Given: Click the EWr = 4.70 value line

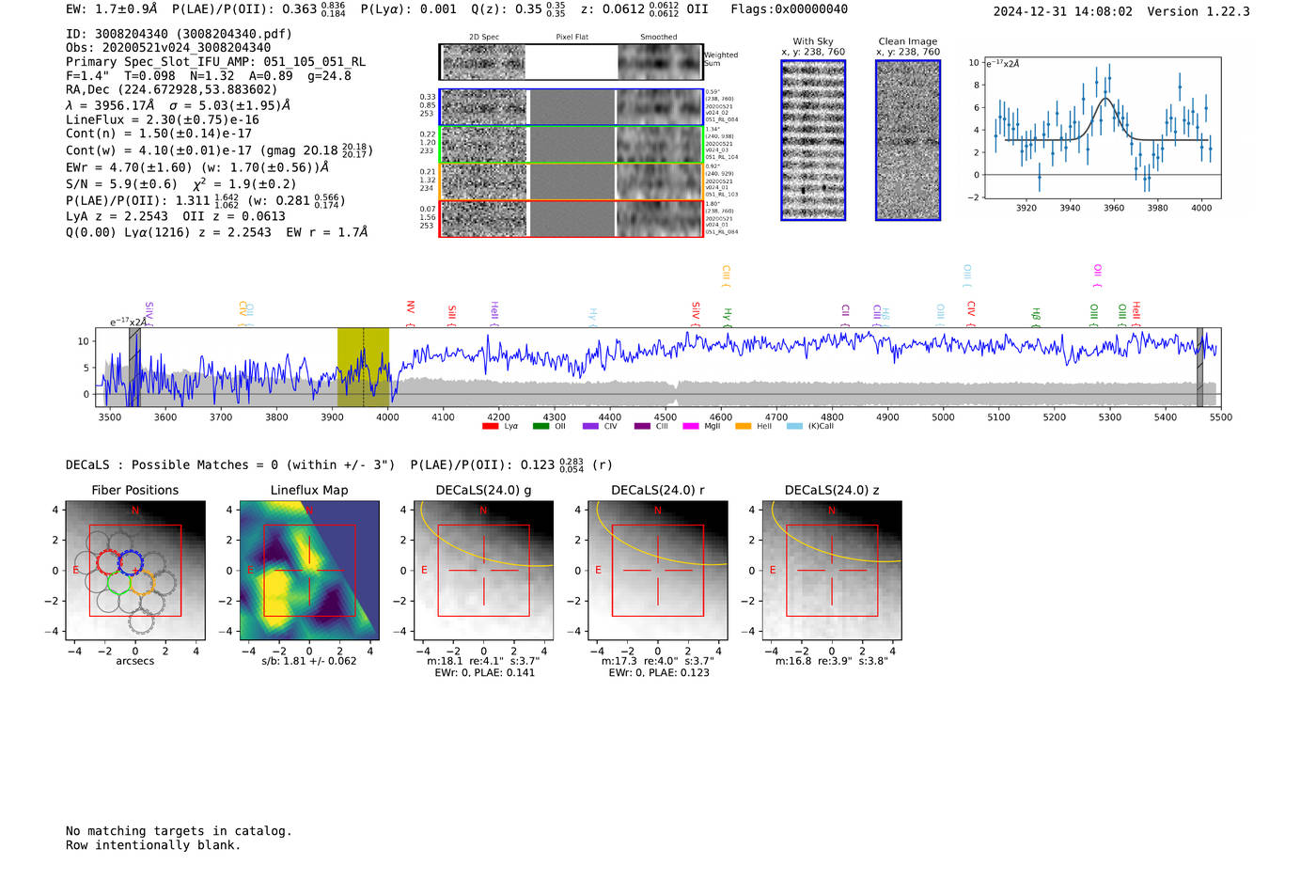Looking at the screenshot, I should [197, 167].
